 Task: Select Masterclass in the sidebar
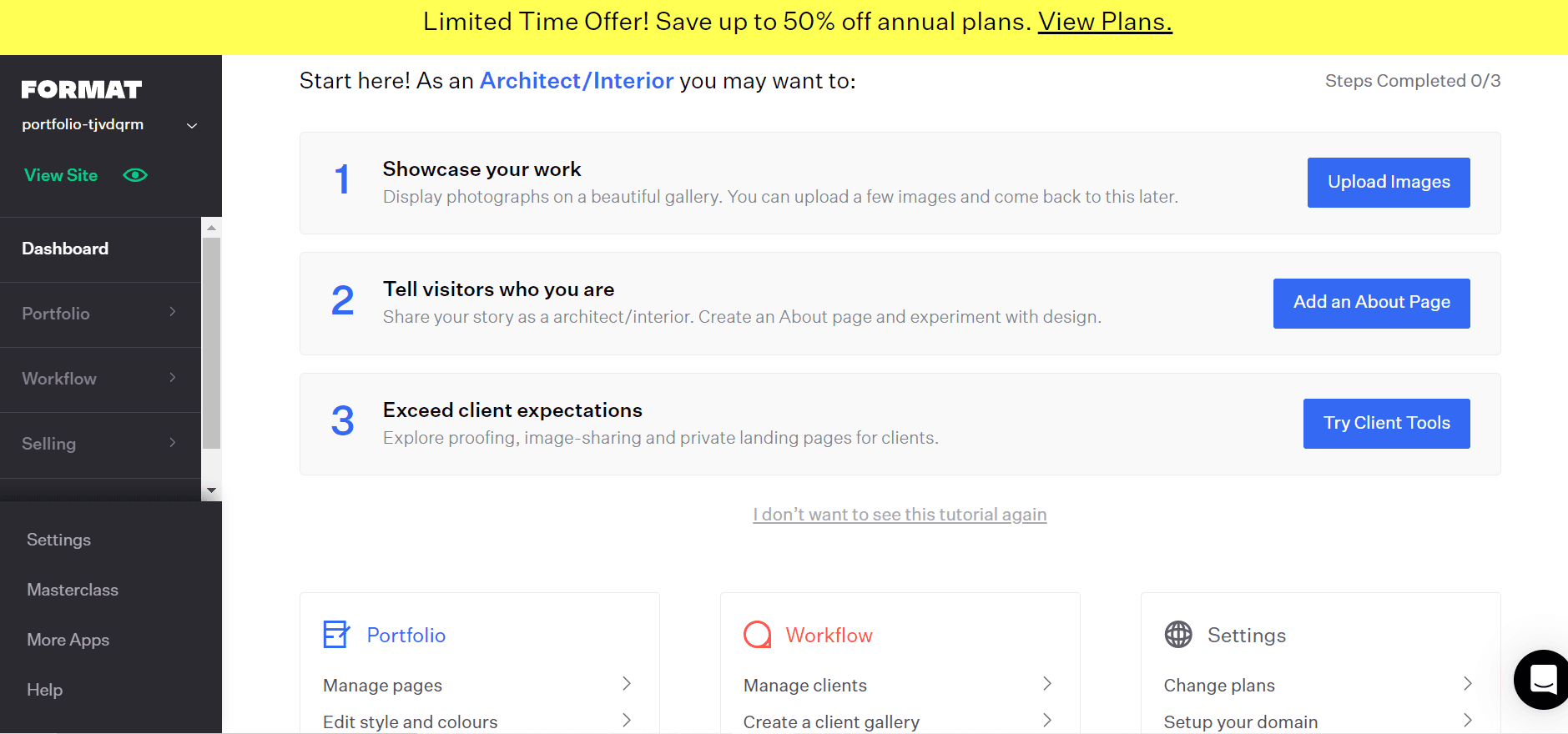[73, 590]
